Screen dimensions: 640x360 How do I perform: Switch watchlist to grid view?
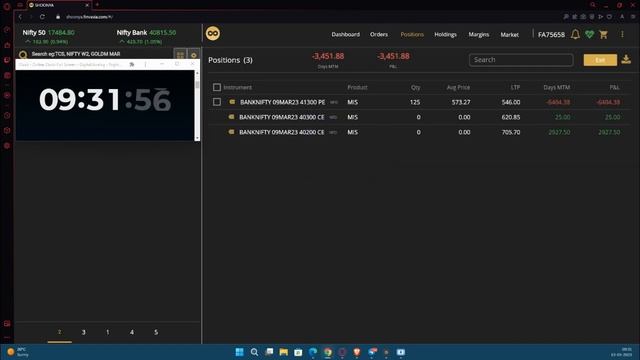180,54
